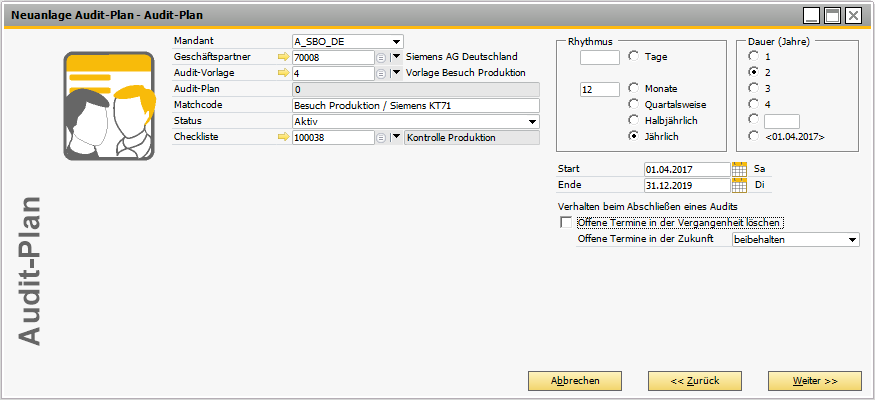Click the Start date field 01.04.2017
This screenshot has width=875, height=400.
point(687,169)
